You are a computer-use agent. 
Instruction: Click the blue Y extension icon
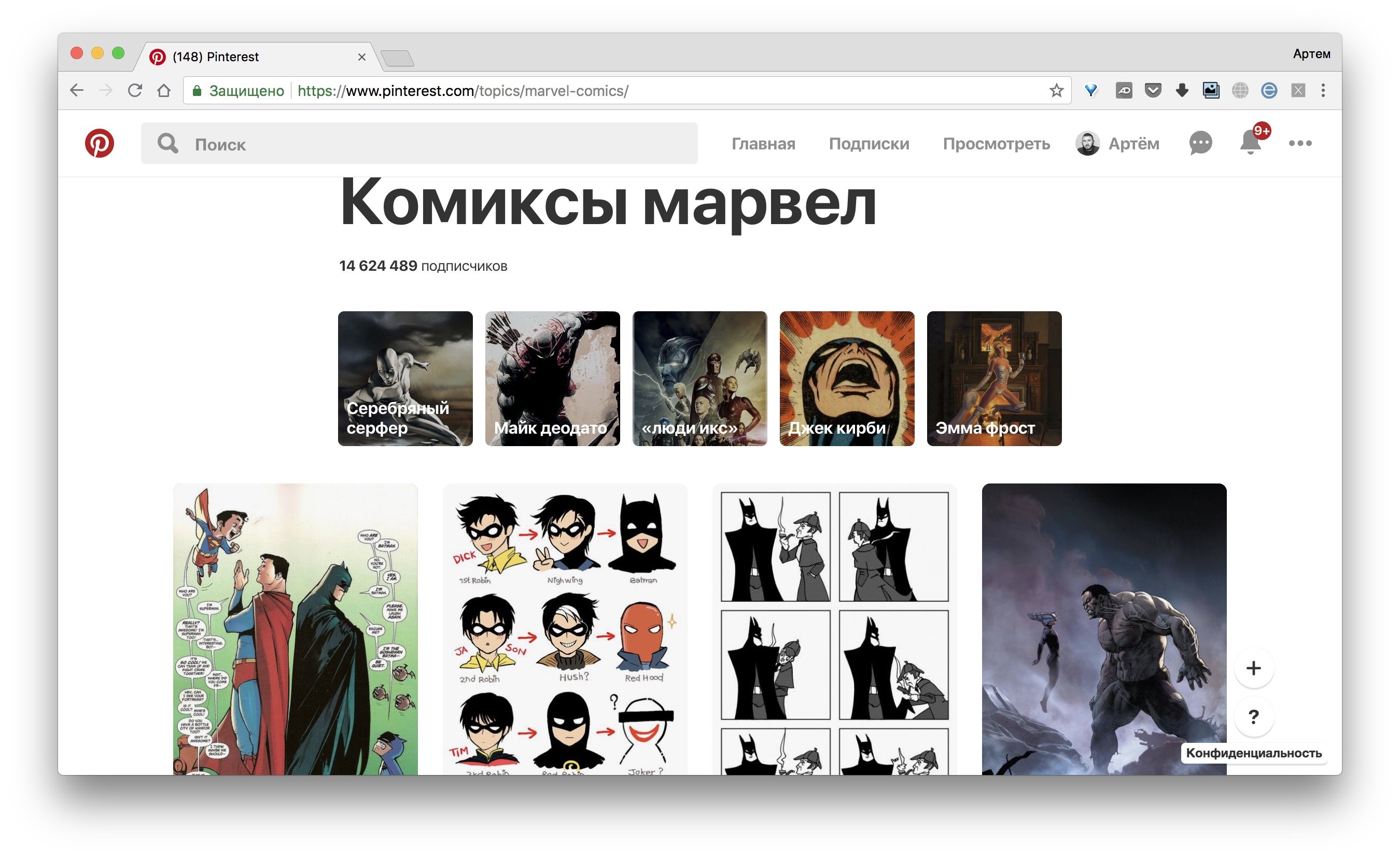click(1091, 90)
